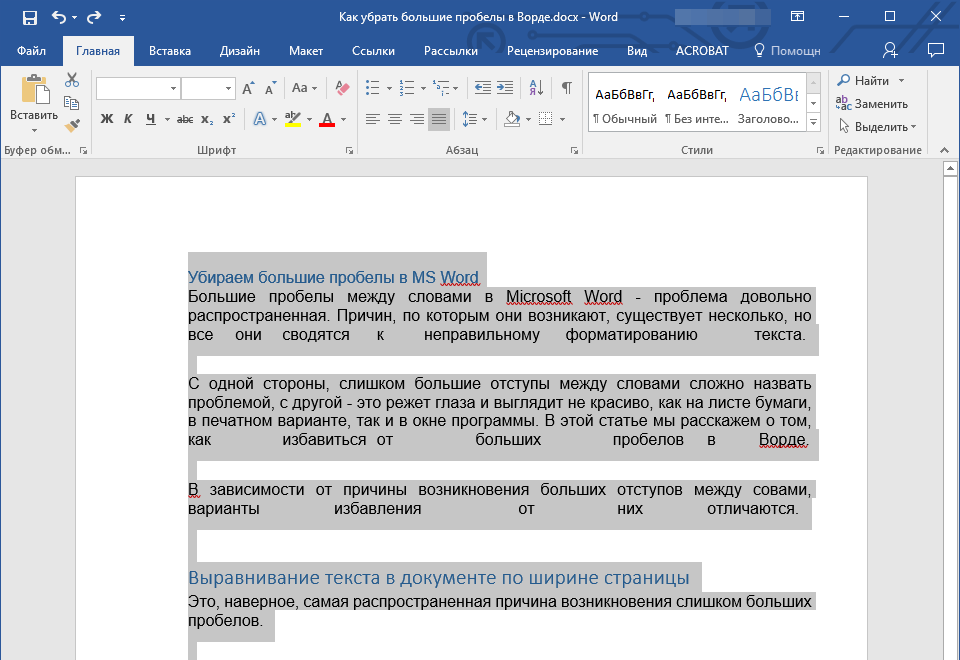This screenshot has width=960, height=660.
Task: Click the Save icon in the title bar
Action: click(29, 17)
